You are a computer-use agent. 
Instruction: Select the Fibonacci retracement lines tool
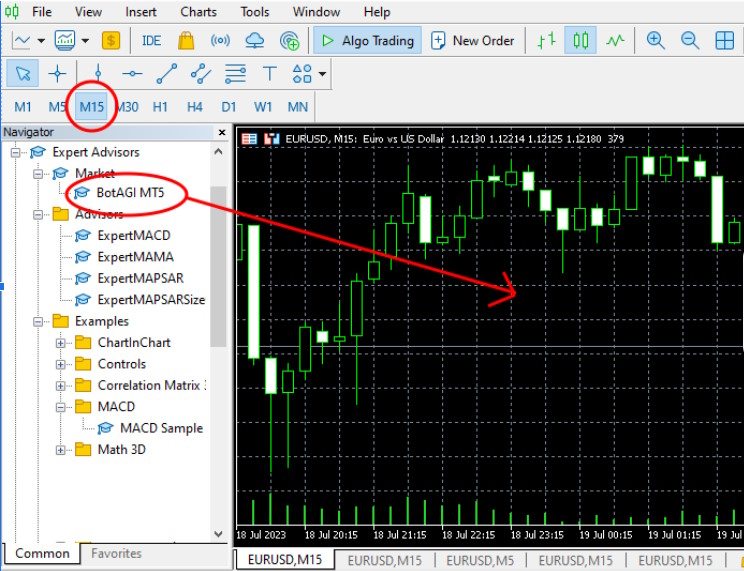(235, 74)
